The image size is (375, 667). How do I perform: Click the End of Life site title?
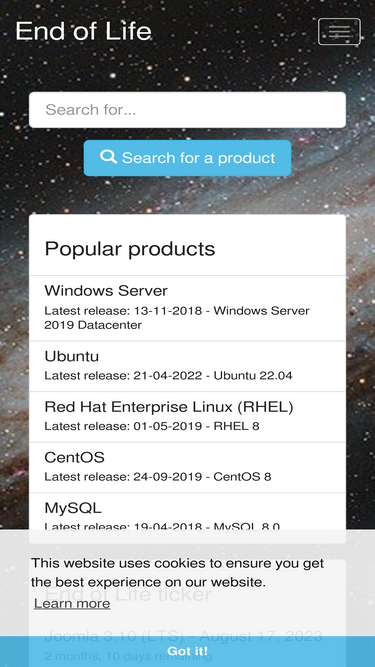[83, 31]
